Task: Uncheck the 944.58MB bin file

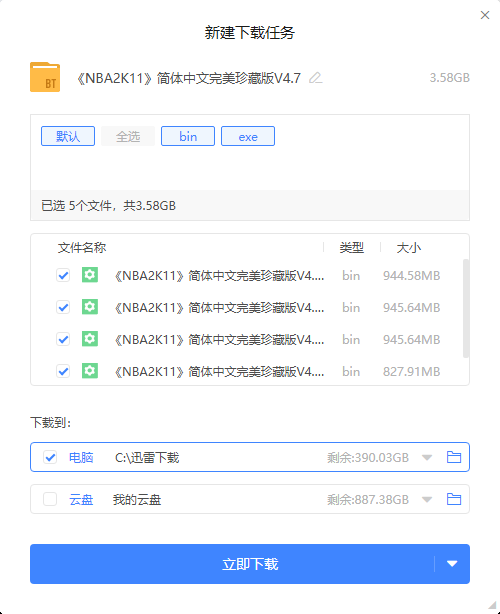Action: pos(63,275)
